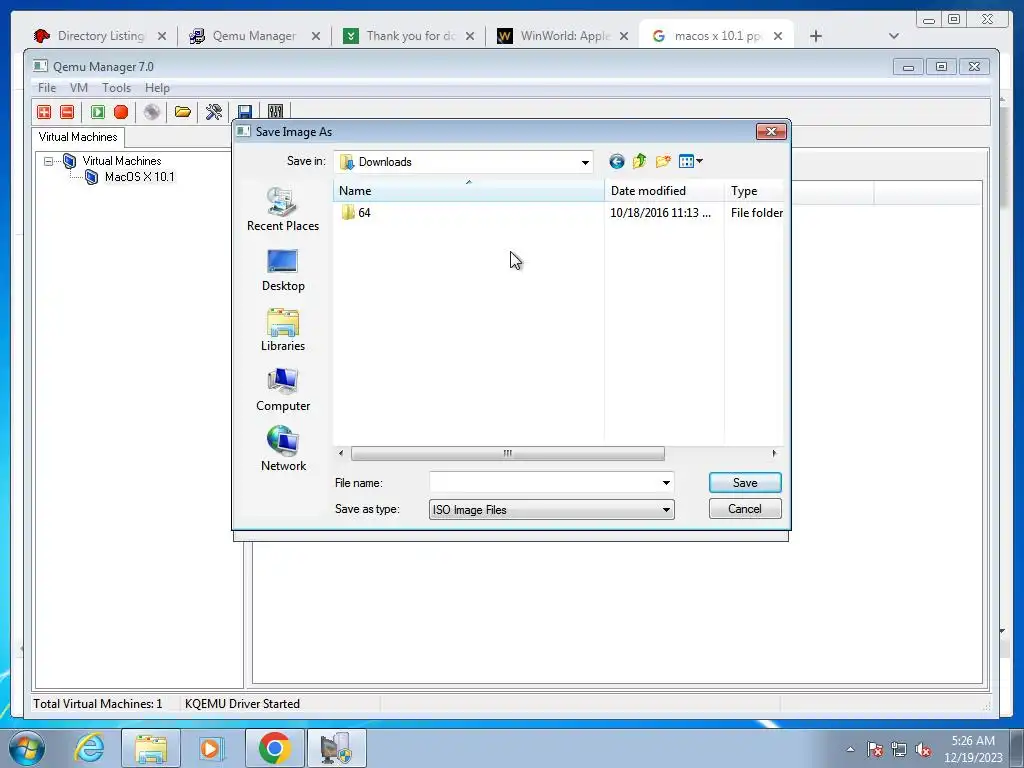Open the Save as type ISO dropdown
1024x768 pixels.
click(x=551, y=509)
